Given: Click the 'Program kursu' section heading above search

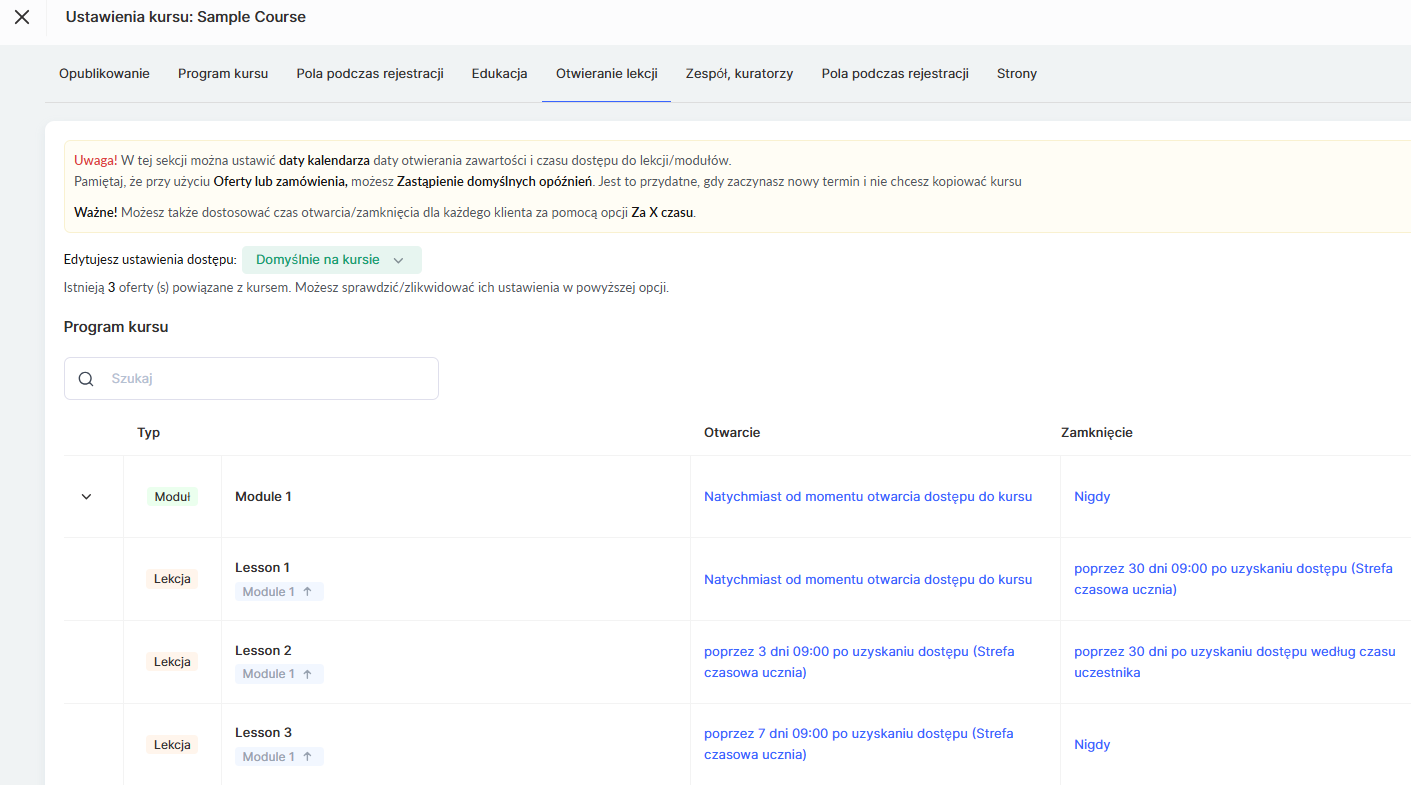Looking at the screenshot, I should pos(116,327).
